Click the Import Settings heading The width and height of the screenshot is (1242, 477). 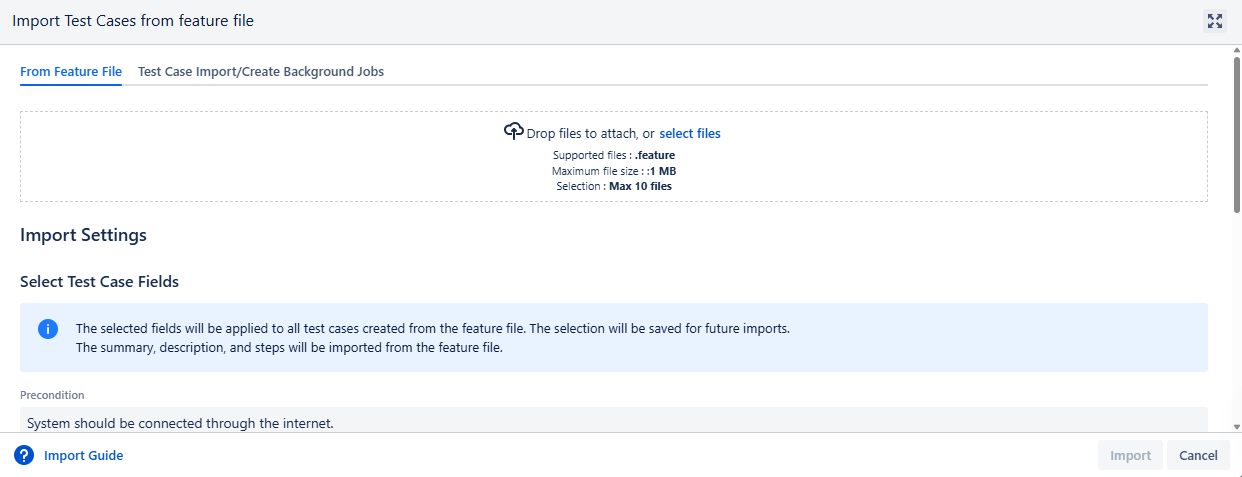pos(84,236)
